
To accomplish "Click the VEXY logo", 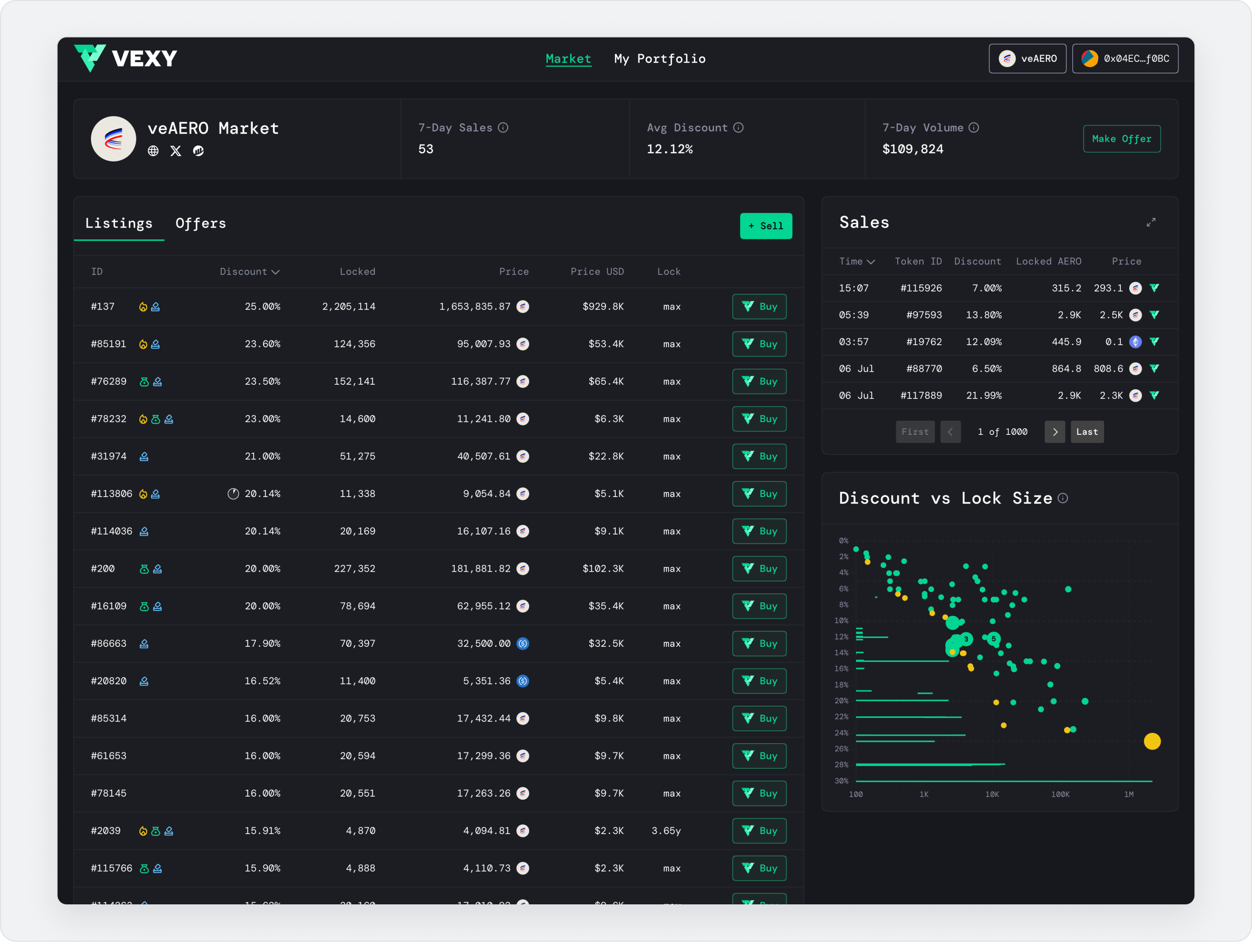I will pyautogui.click(x=125, y=59).
